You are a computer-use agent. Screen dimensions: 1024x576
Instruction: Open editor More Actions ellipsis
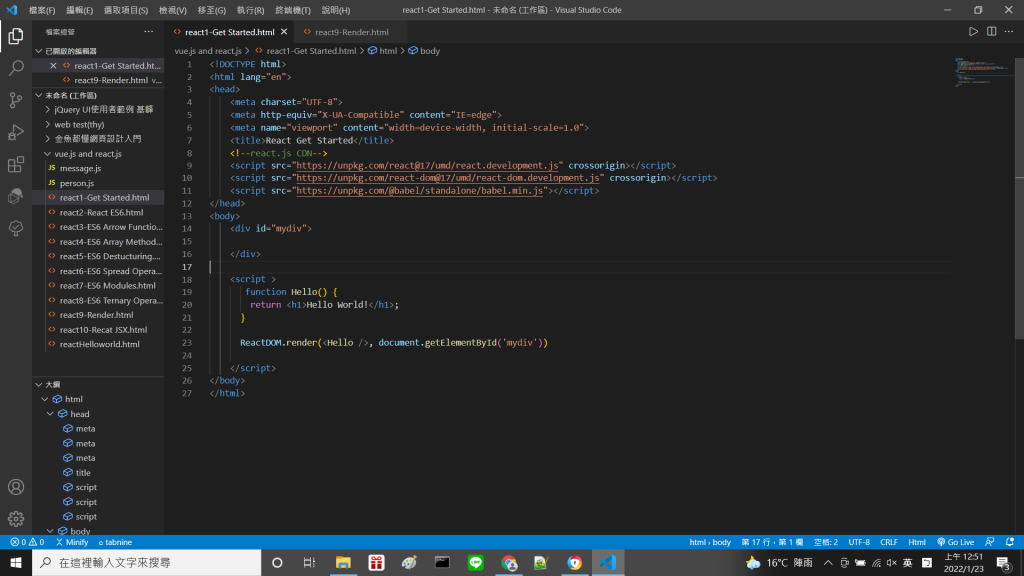point(1009,31)
